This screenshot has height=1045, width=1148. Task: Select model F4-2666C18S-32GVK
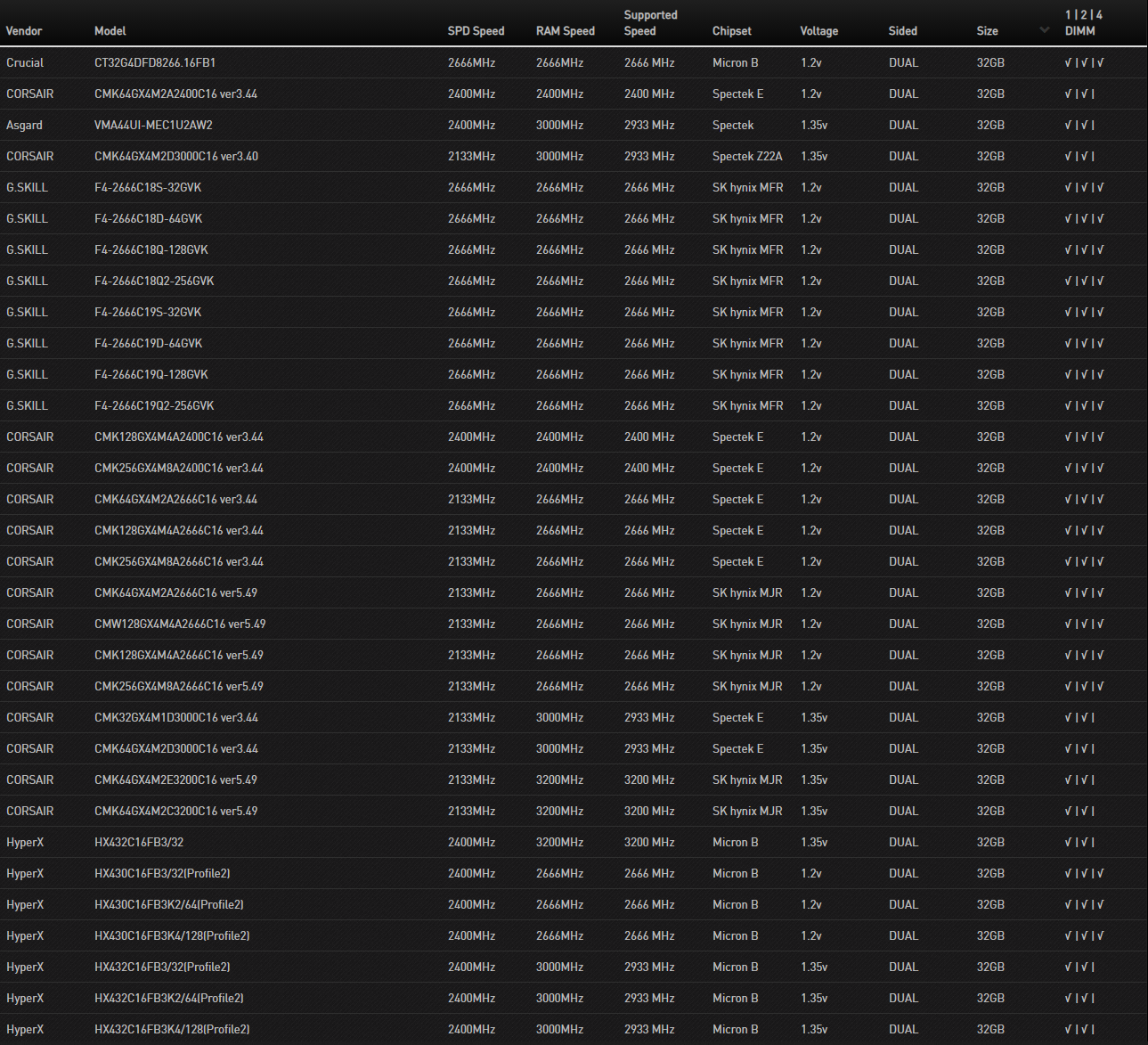pos(148,188)
